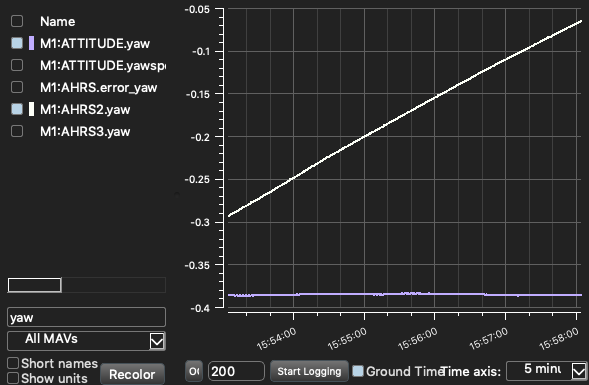The height and width of the screenshot is (385, 589).
Task: Uncheck M1:AHRS2.yaw checkbox
Action: [17, 109]
